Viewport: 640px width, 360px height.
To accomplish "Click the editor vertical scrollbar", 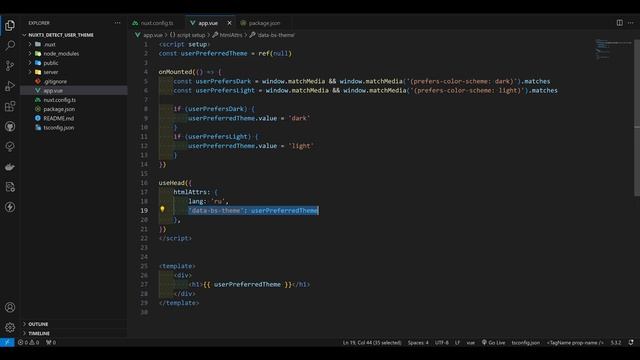I will click(637, 118).
